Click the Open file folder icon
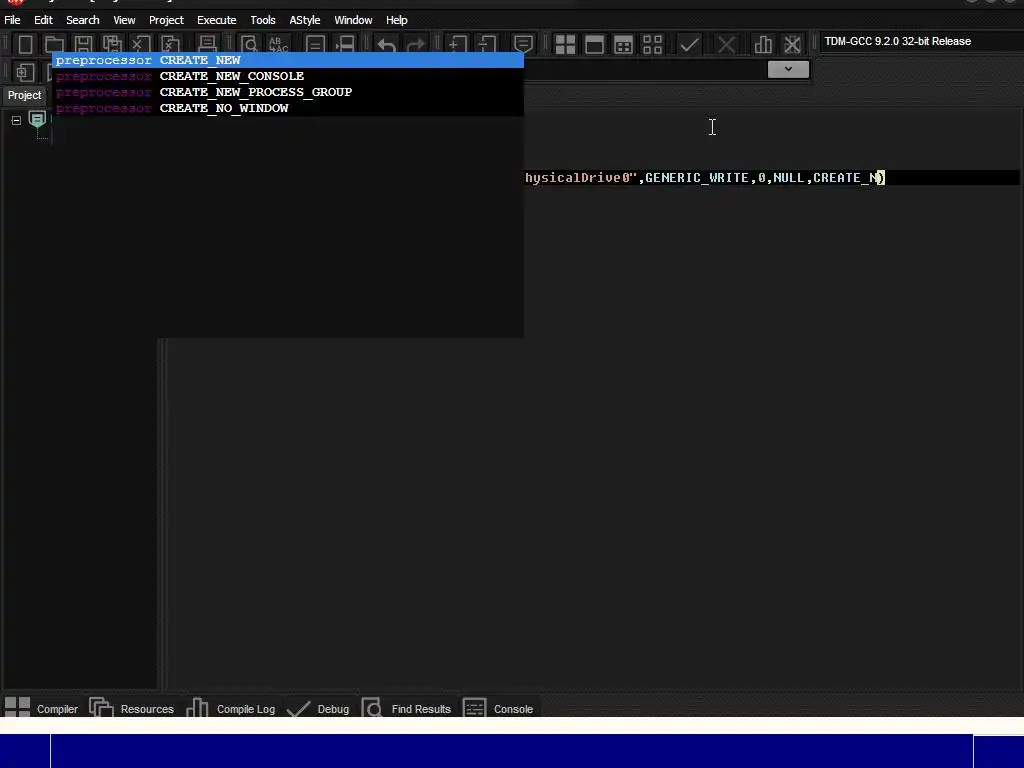1024x768 pixels. coord(54,44)
